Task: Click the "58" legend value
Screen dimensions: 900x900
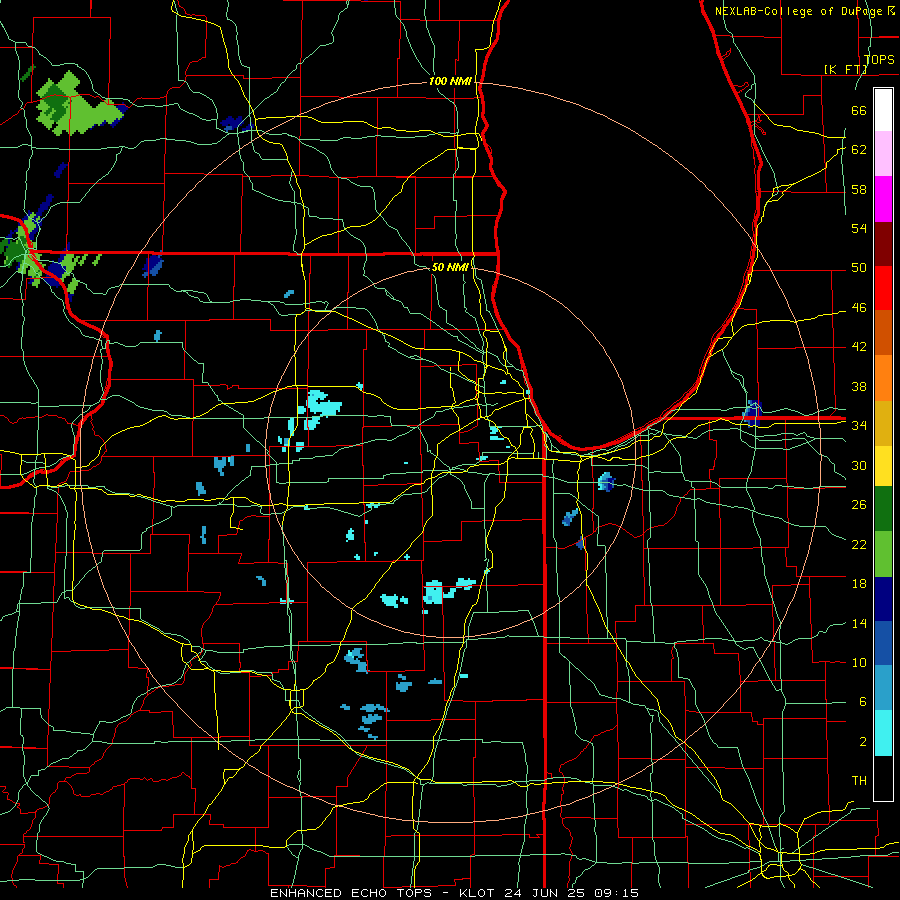Action: pos(859,189)
